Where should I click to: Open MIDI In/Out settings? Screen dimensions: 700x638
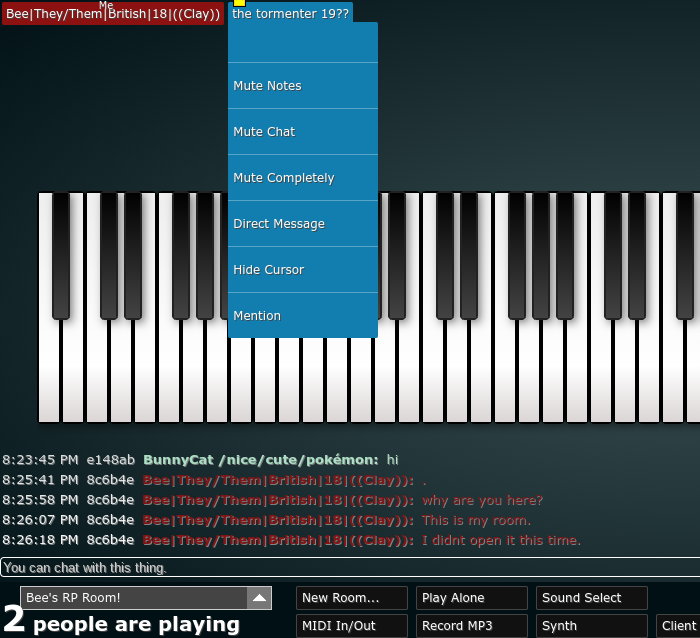(x=351, y=626)
